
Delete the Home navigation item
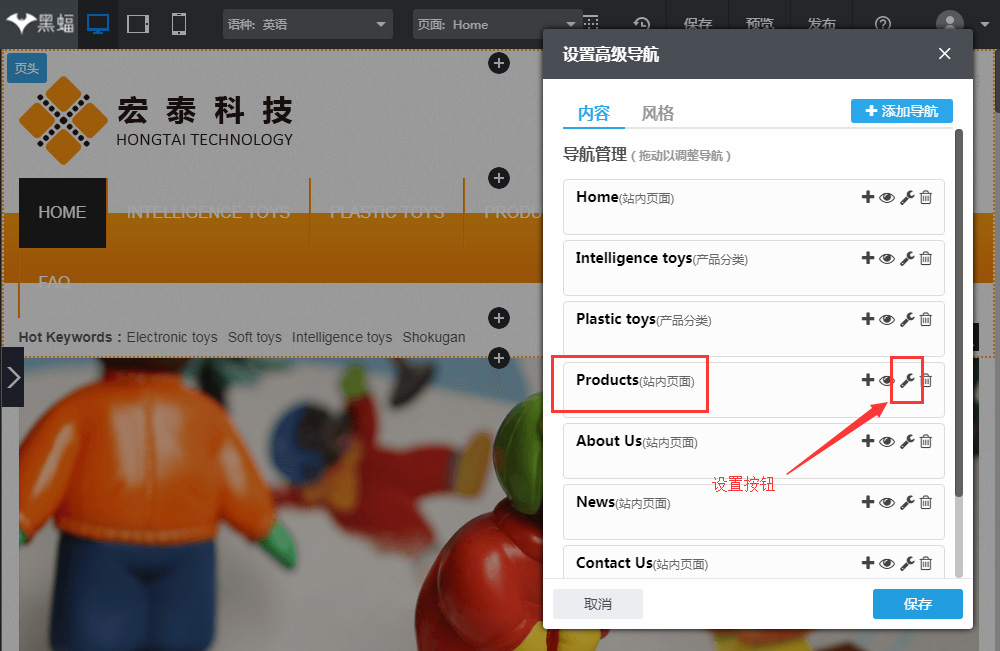pyautogui.click(x=926, y=198)
